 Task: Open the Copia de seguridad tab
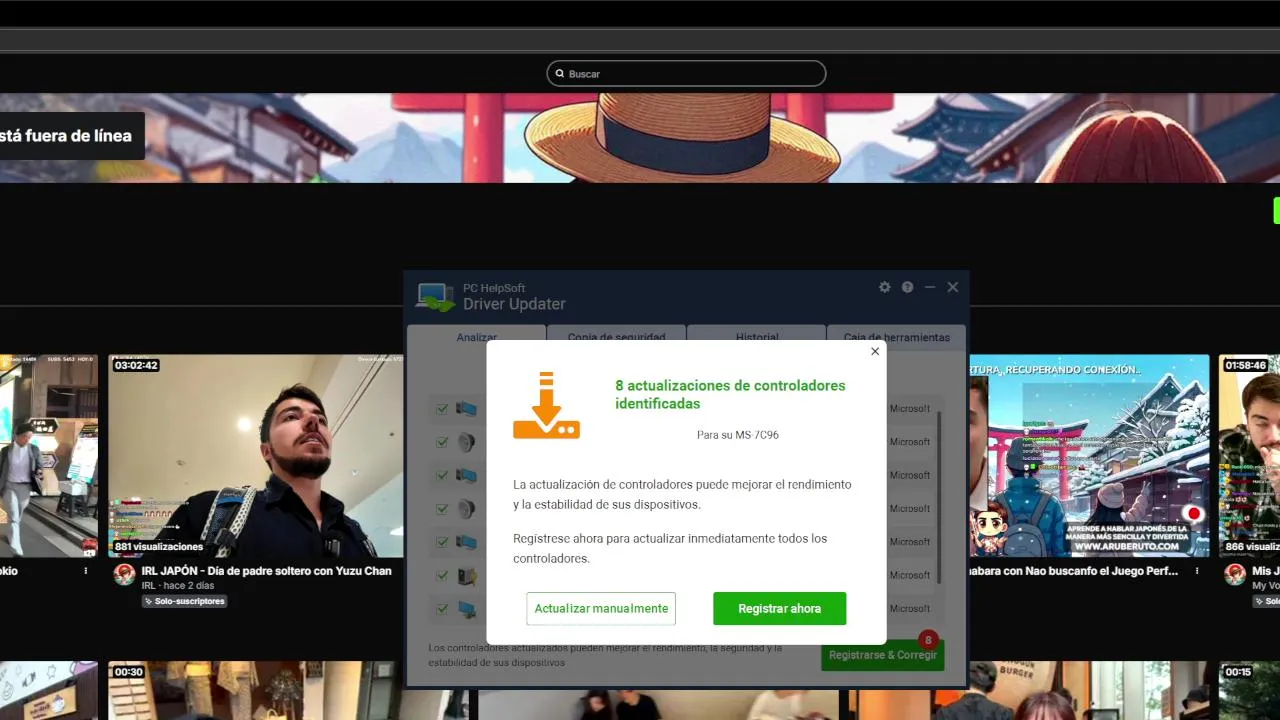pyautogui.click(x=616, y=336)
